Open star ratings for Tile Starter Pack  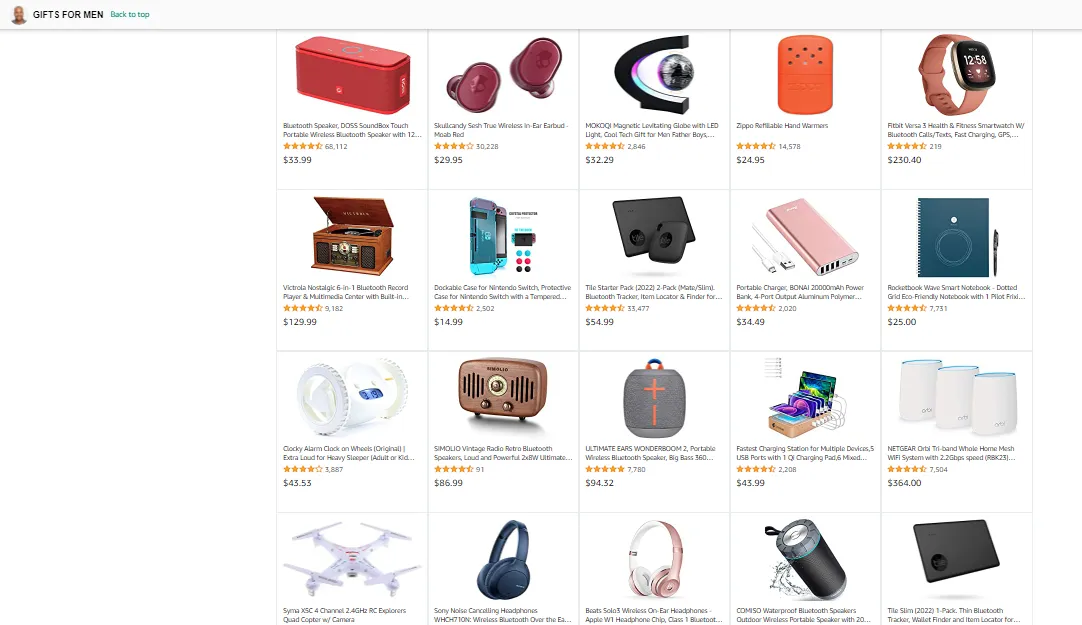pyautogui.click(x=605, y=308)
